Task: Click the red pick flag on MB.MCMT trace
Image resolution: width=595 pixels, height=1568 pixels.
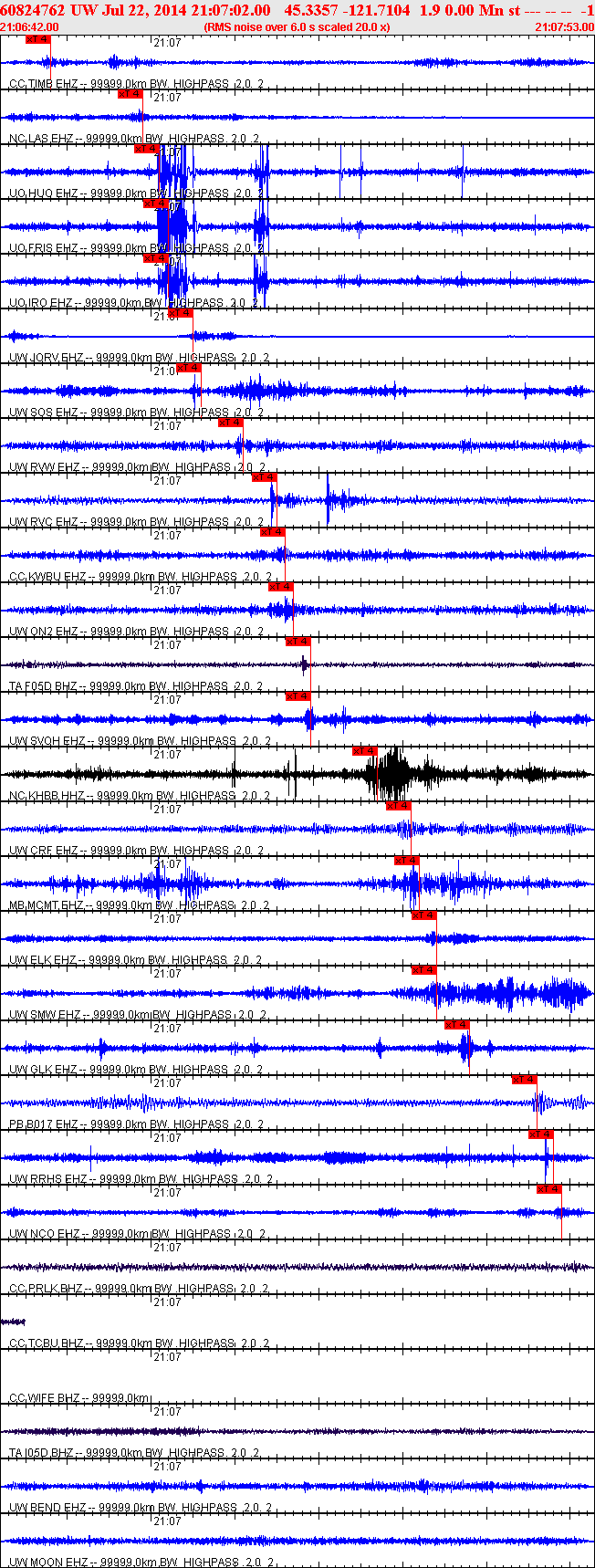Action: 407,861
